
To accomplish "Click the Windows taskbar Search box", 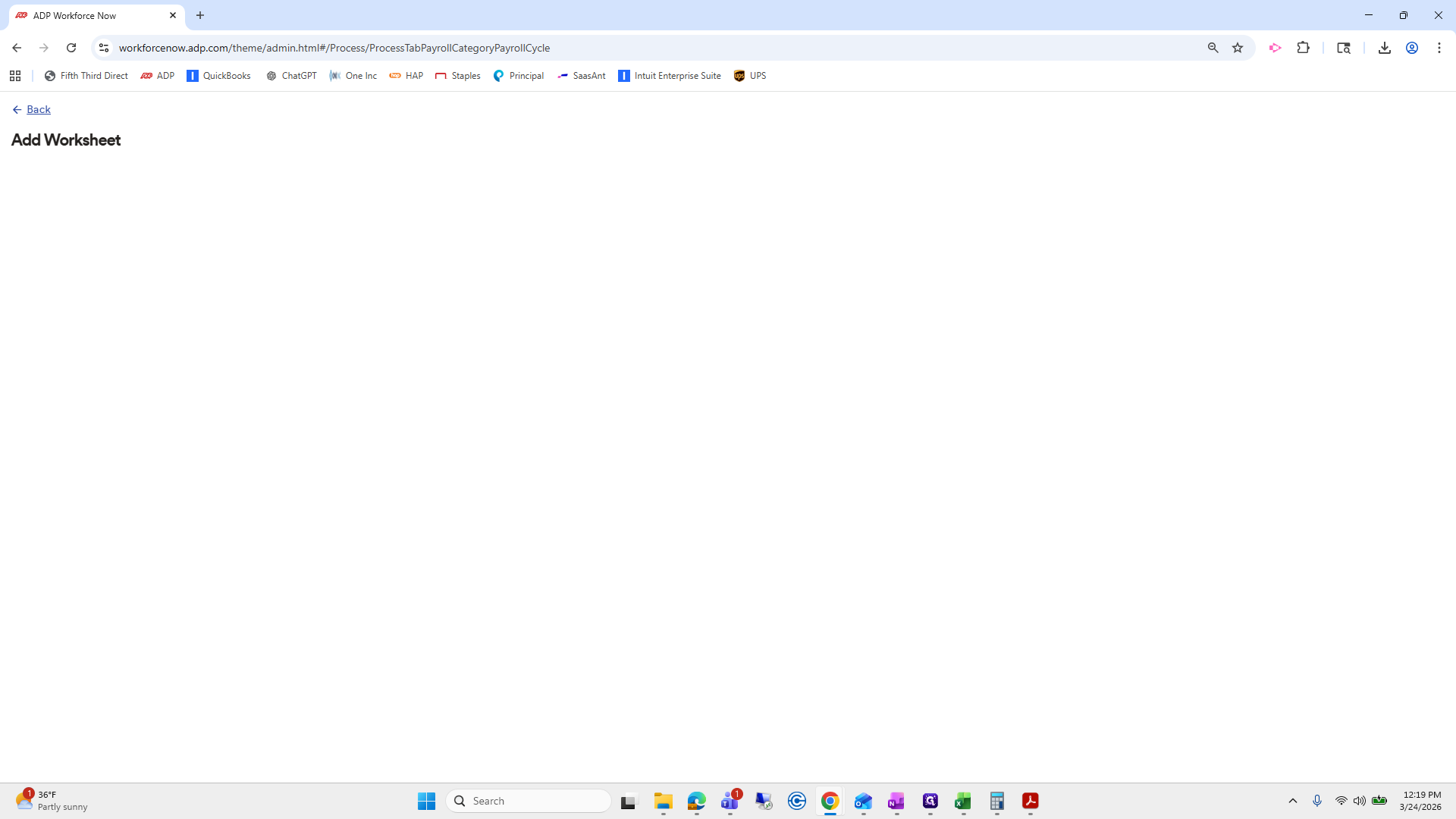I will click(529, 801).
